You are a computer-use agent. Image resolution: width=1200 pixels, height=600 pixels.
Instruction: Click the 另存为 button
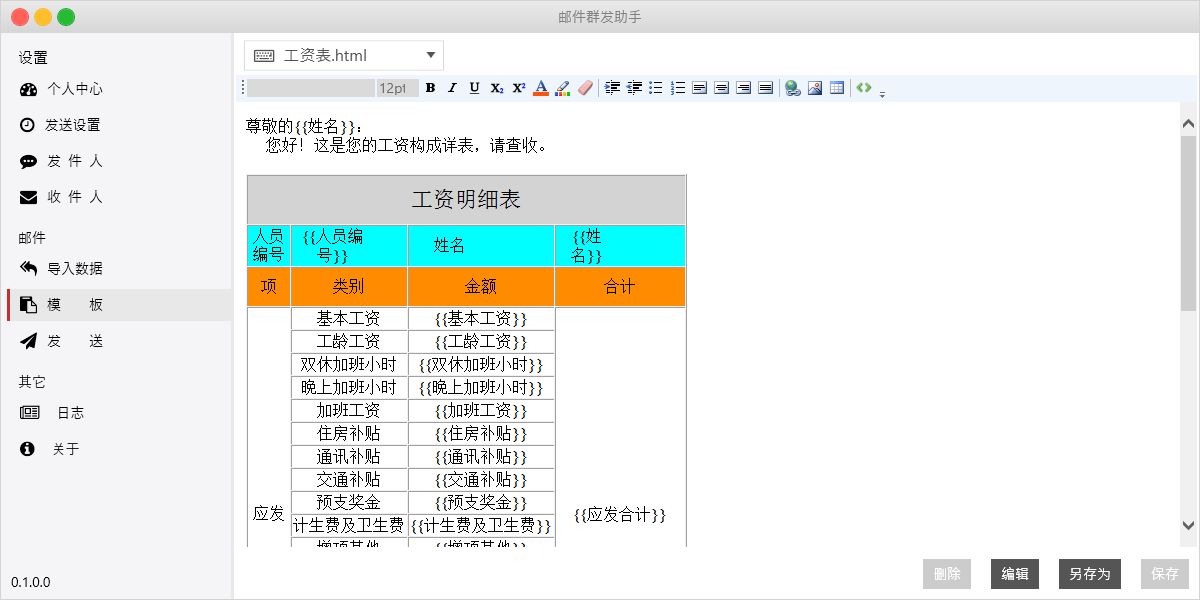coord(1090,574)
